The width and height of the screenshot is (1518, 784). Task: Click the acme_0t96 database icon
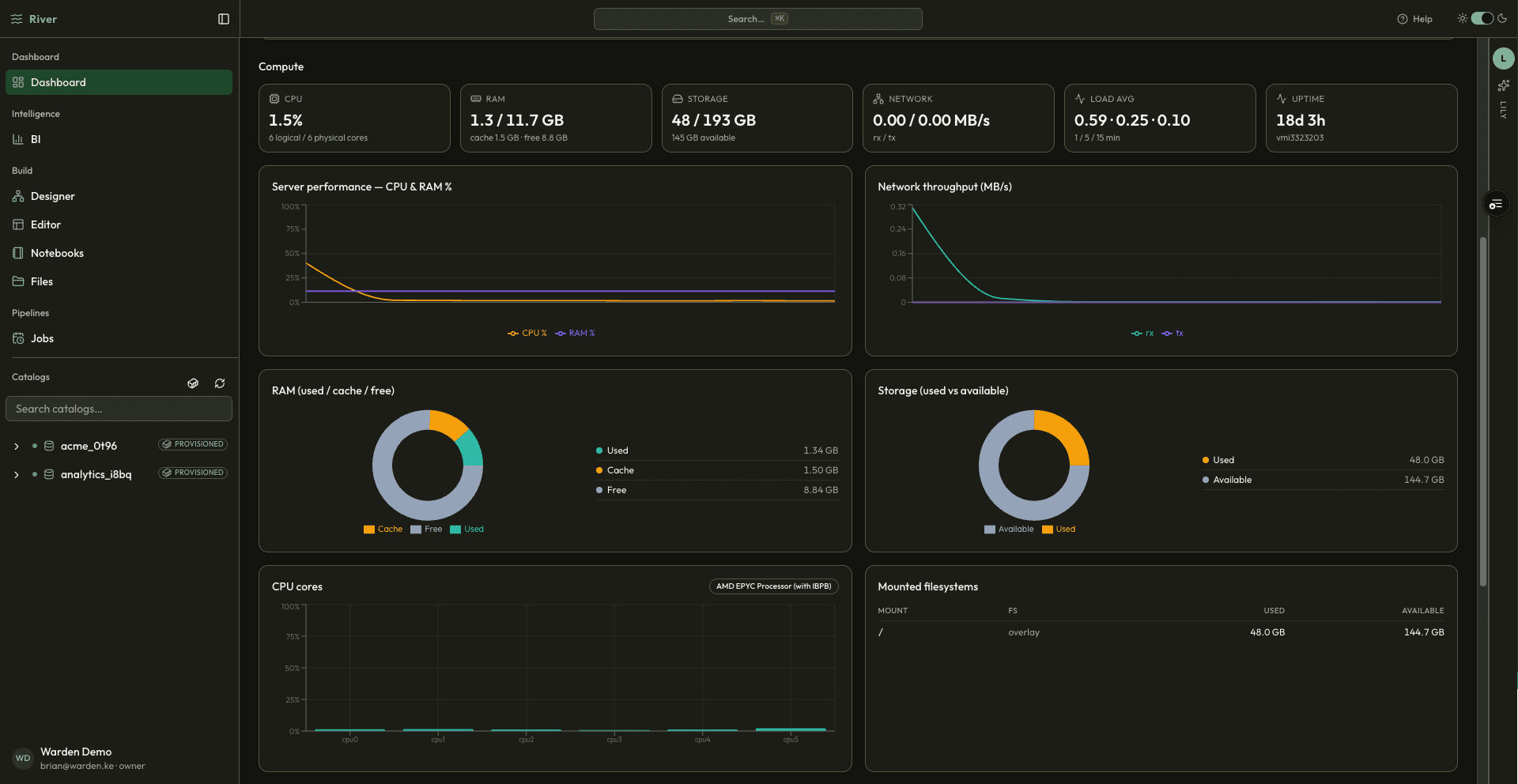pyautogui.click(x=49, y=446)
